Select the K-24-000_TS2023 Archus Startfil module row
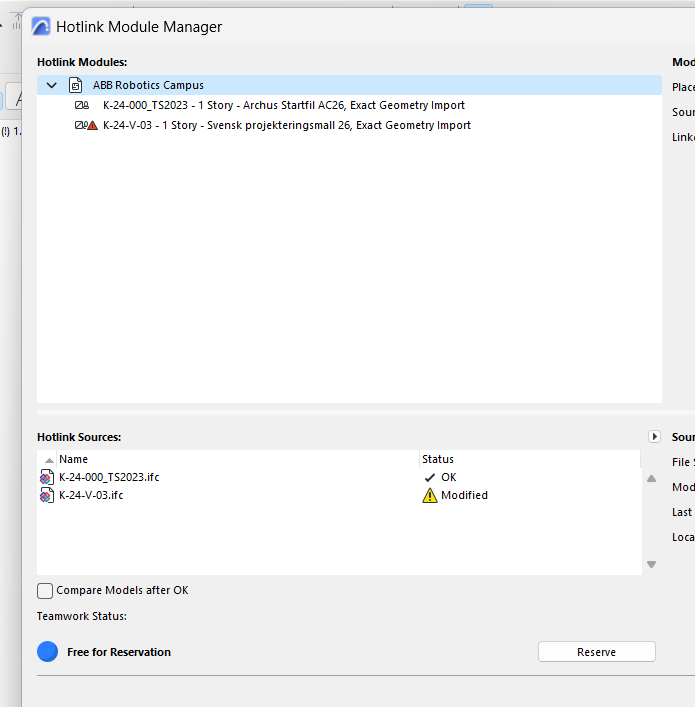 283,105
